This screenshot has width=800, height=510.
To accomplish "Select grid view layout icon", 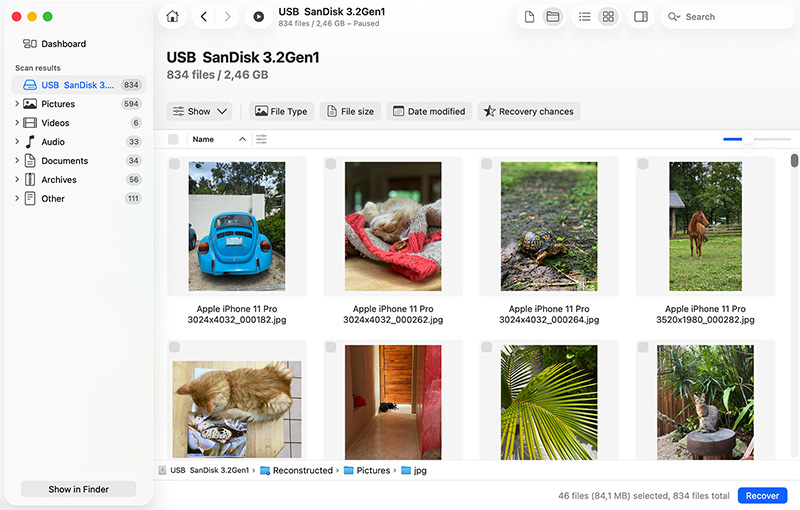I will (608, 17).
